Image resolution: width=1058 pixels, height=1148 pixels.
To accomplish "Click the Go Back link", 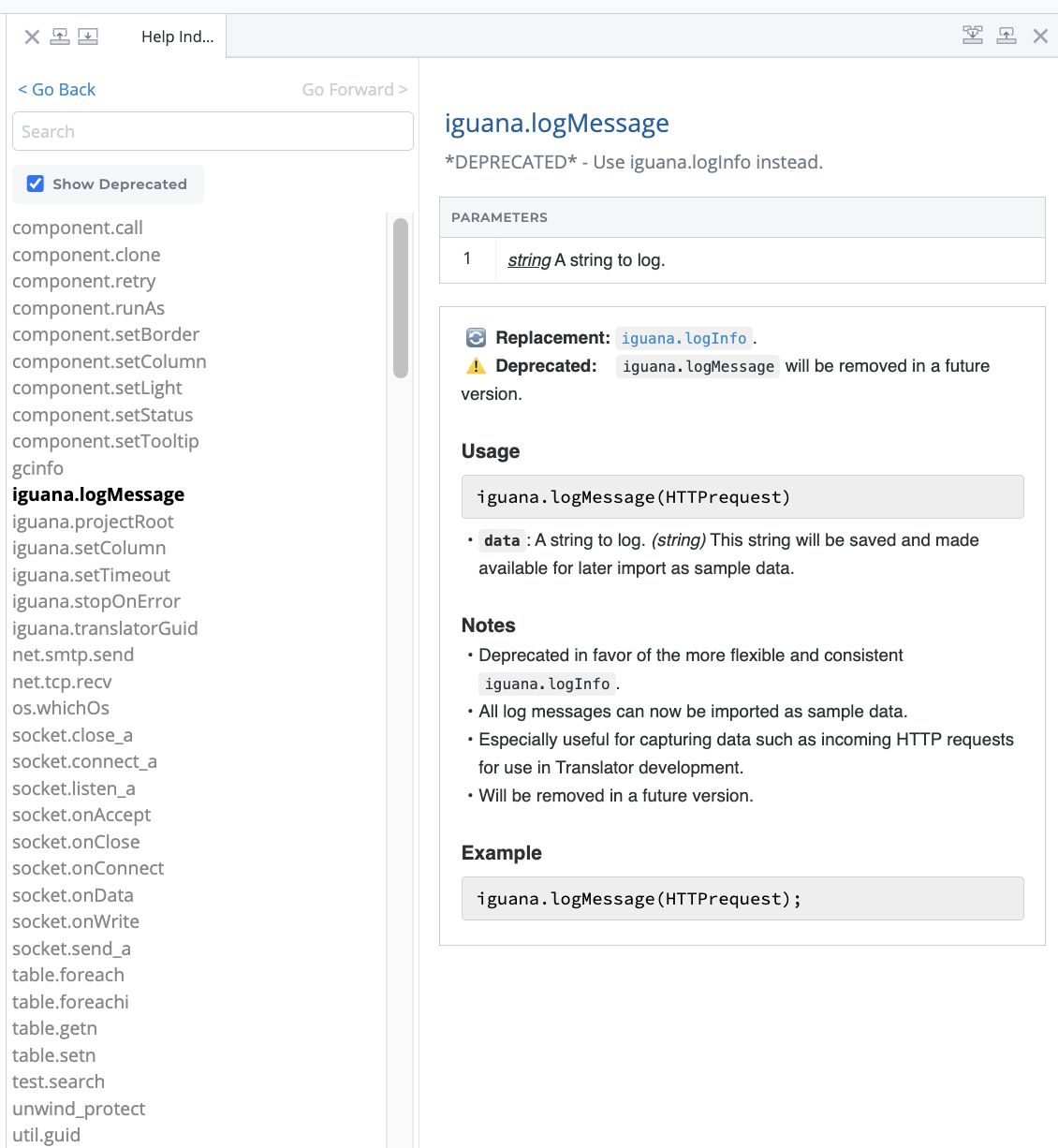I will [x=57, y=90].
